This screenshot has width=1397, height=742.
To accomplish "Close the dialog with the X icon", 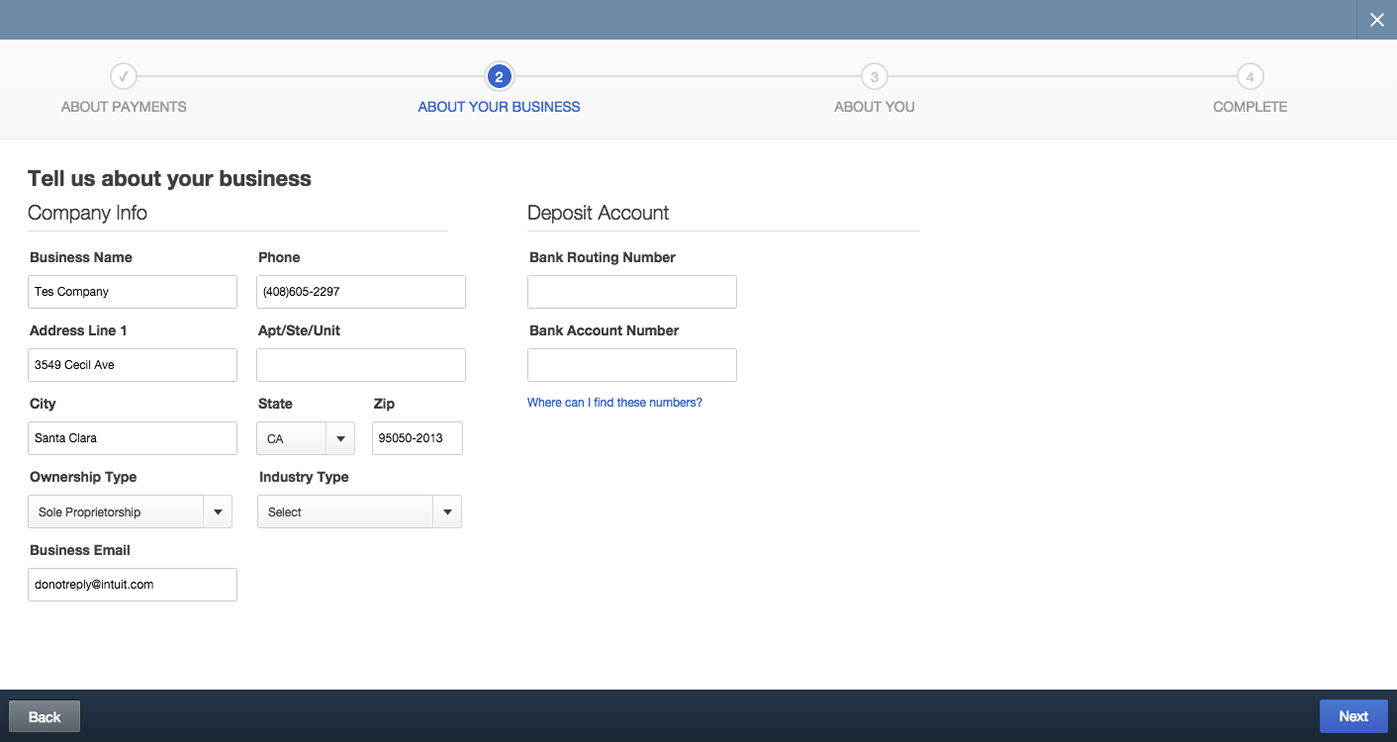I will coord(1377,20).
